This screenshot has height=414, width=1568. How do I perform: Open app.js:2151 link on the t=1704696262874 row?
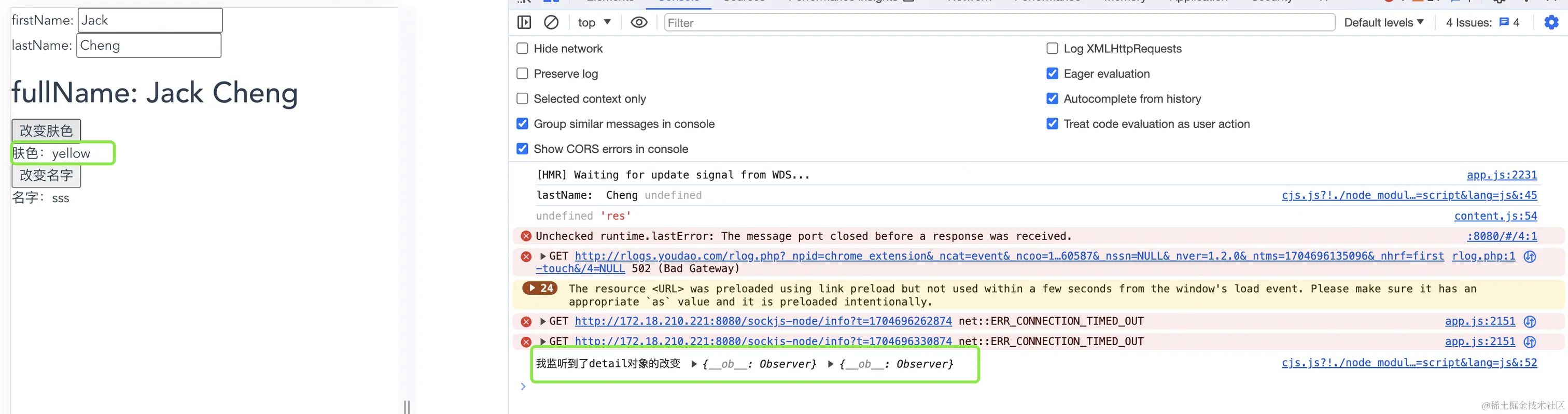tap(1480, 322)
